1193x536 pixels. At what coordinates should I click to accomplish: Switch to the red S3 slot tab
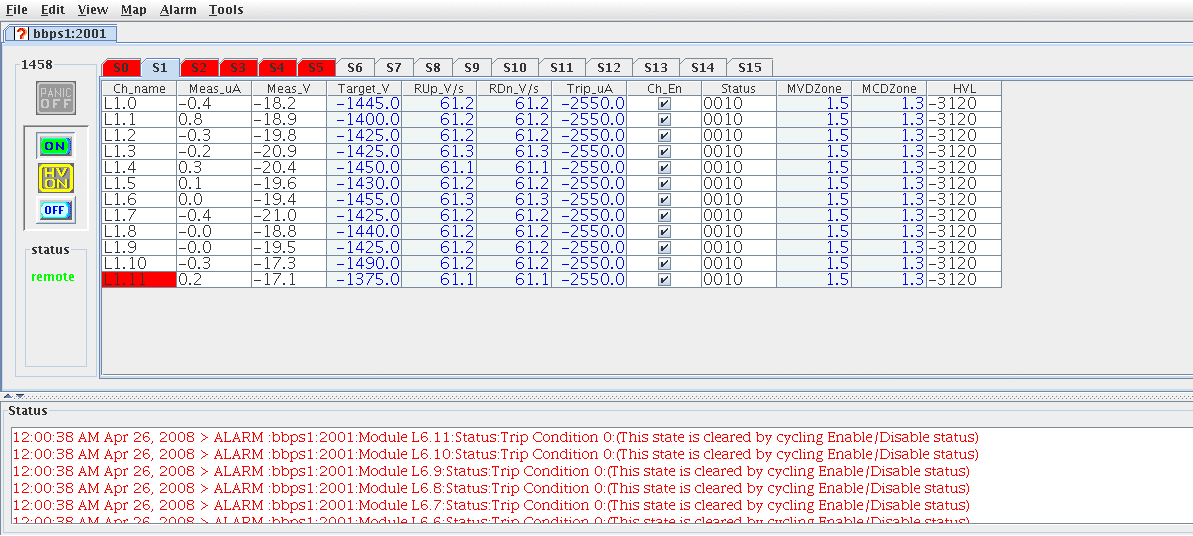tap(238, 68)
